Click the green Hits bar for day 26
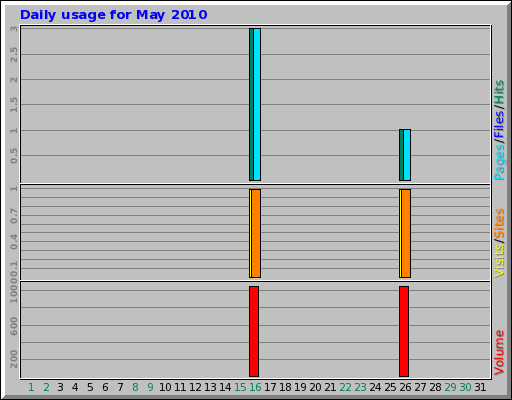 coord(401,155)
